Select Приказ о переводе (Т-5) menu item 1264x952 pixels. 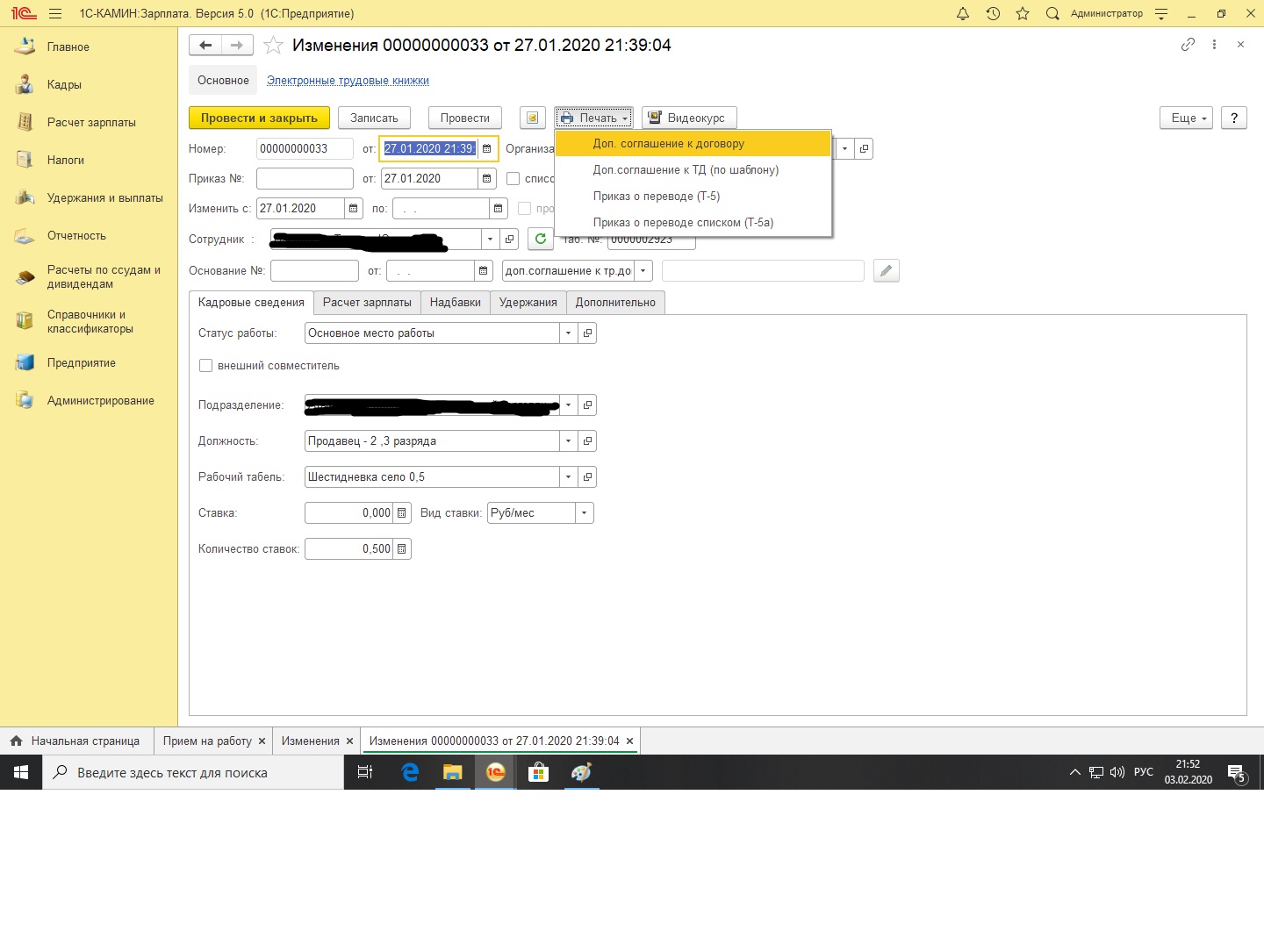coord(656,197)
